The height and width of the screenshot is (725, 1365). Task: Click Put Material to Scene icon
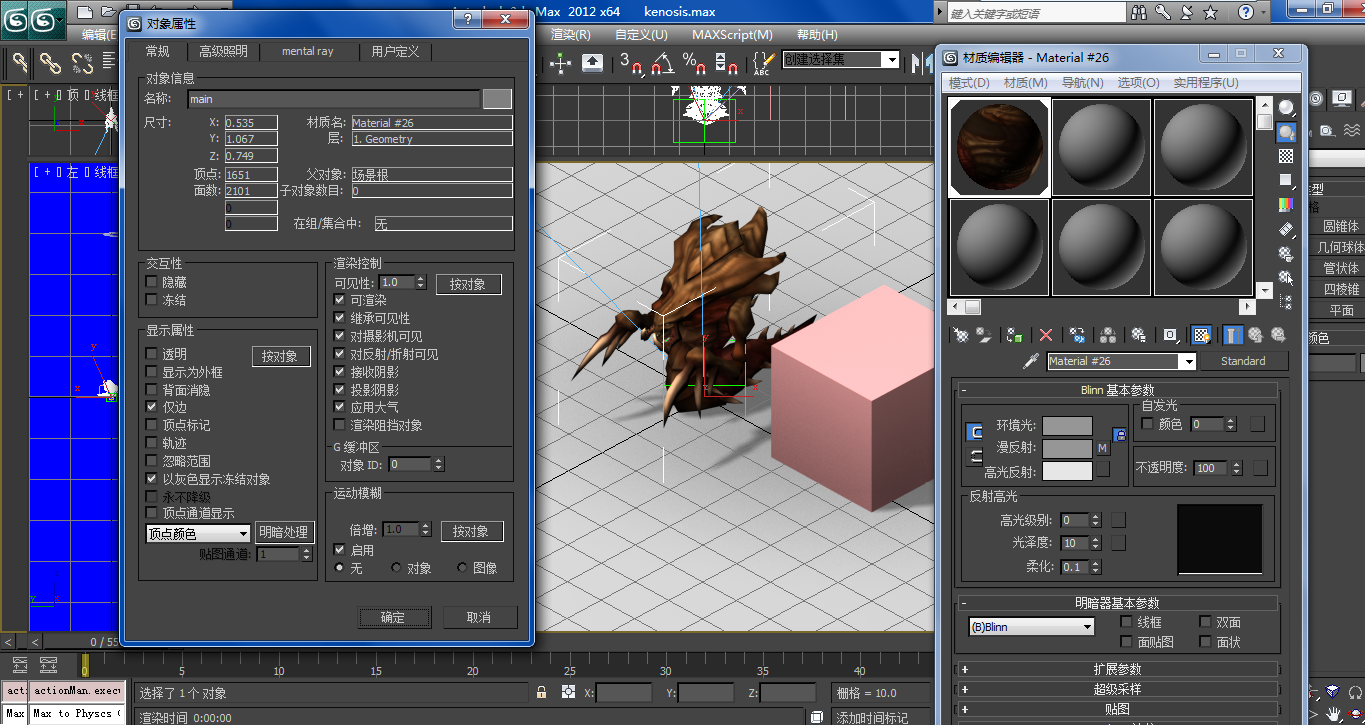985,335
